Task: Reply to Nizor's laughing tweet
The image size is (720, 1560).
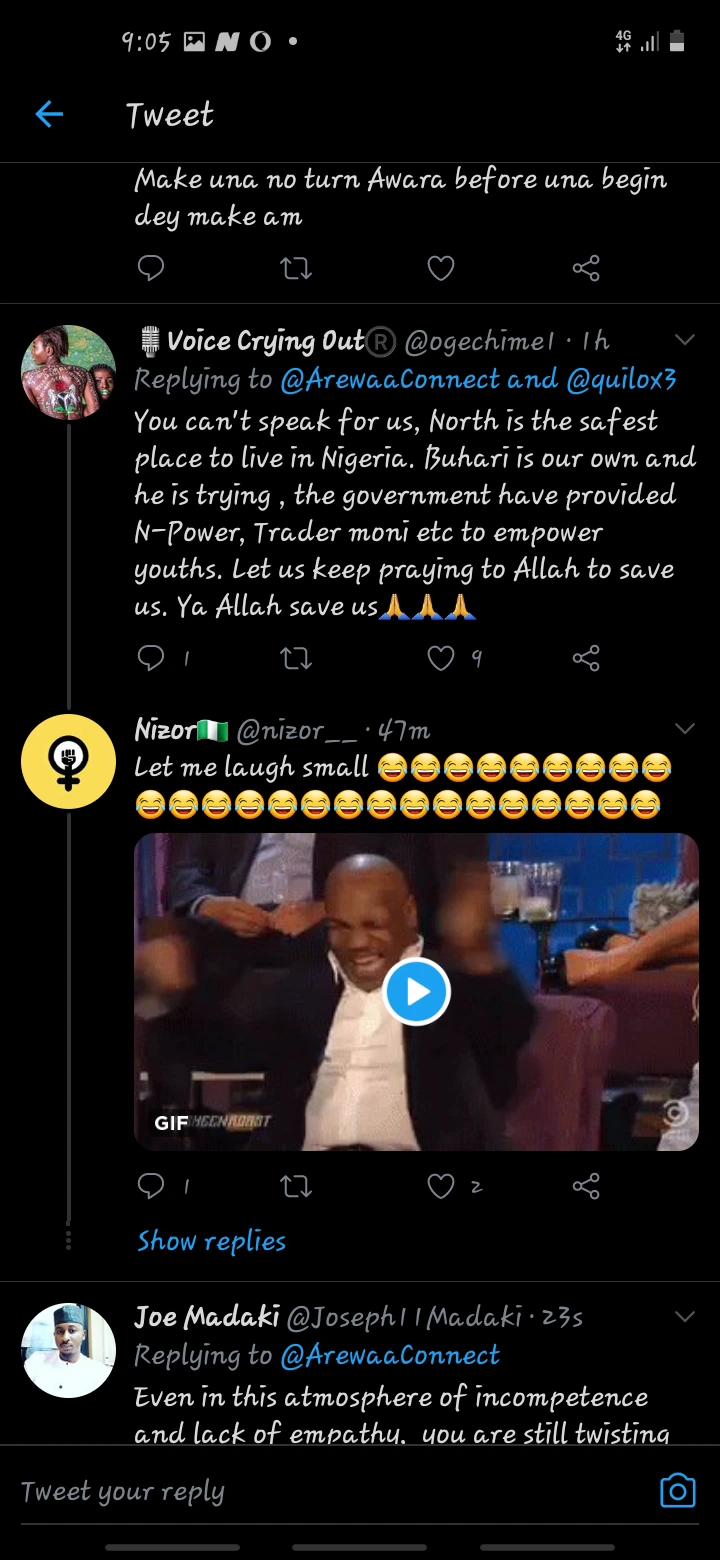Action: [x=150, y=1186]
